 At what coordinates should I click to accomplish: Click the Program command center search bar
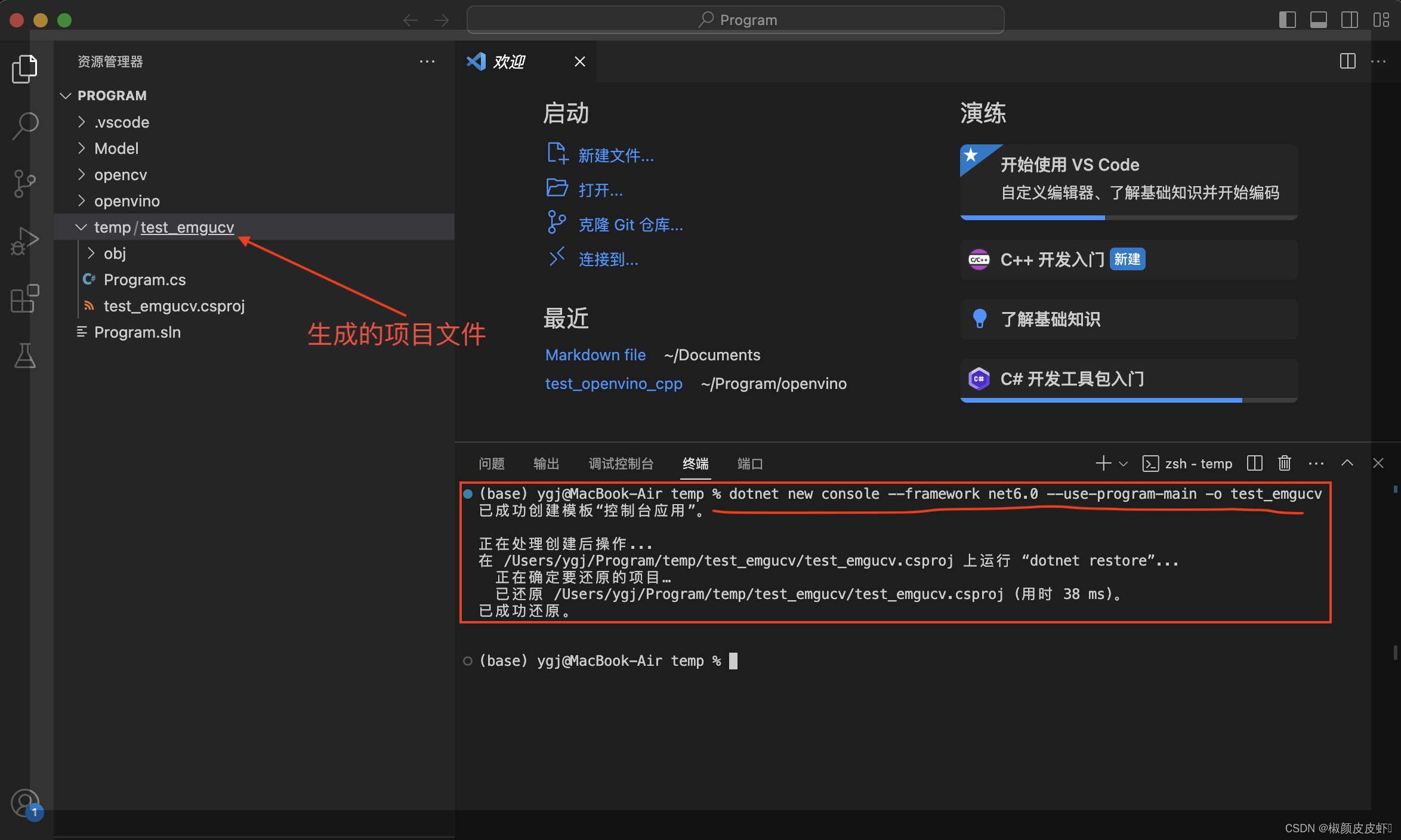coord(735,19)
